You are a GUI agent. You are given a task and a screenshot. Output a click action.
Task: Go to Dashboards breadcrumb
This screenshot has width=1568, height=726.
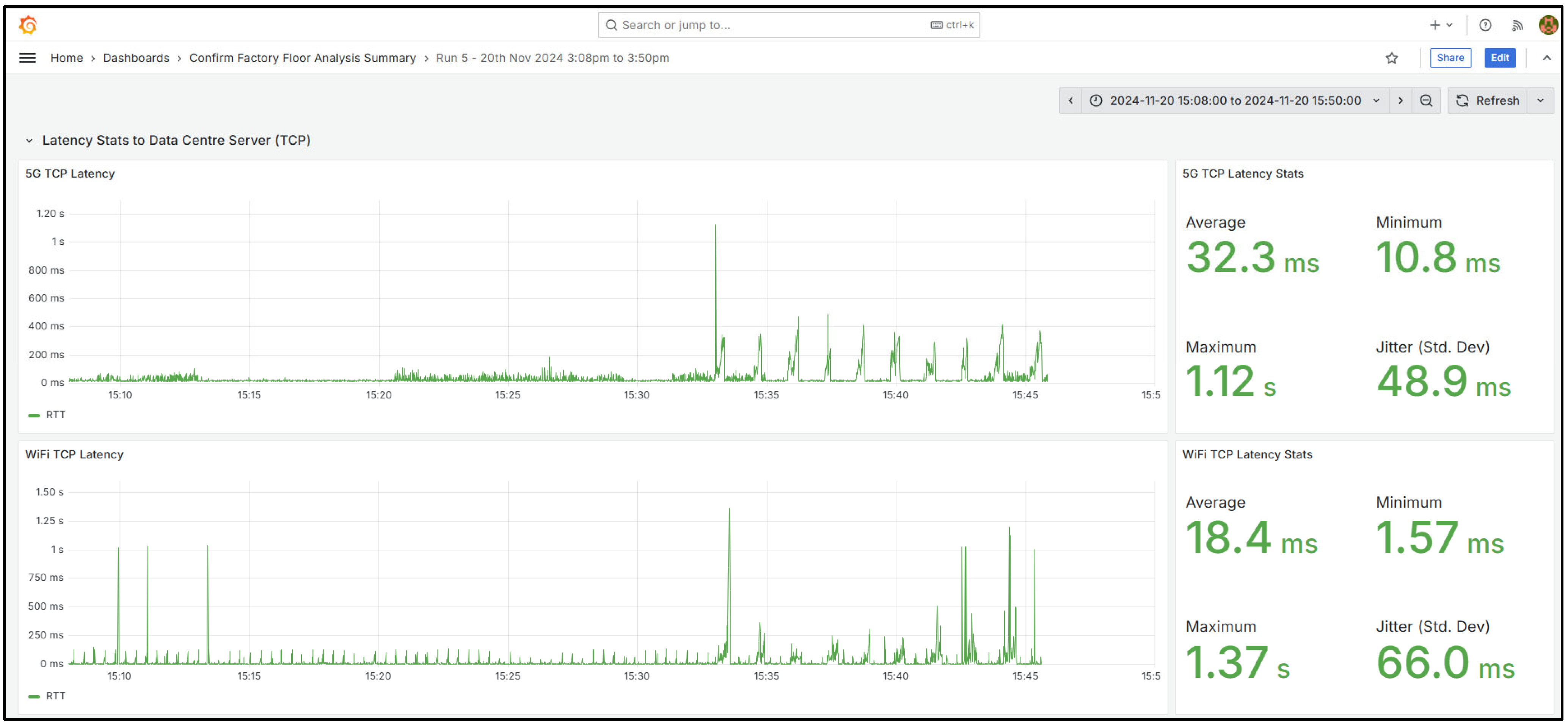click(136, 58)
